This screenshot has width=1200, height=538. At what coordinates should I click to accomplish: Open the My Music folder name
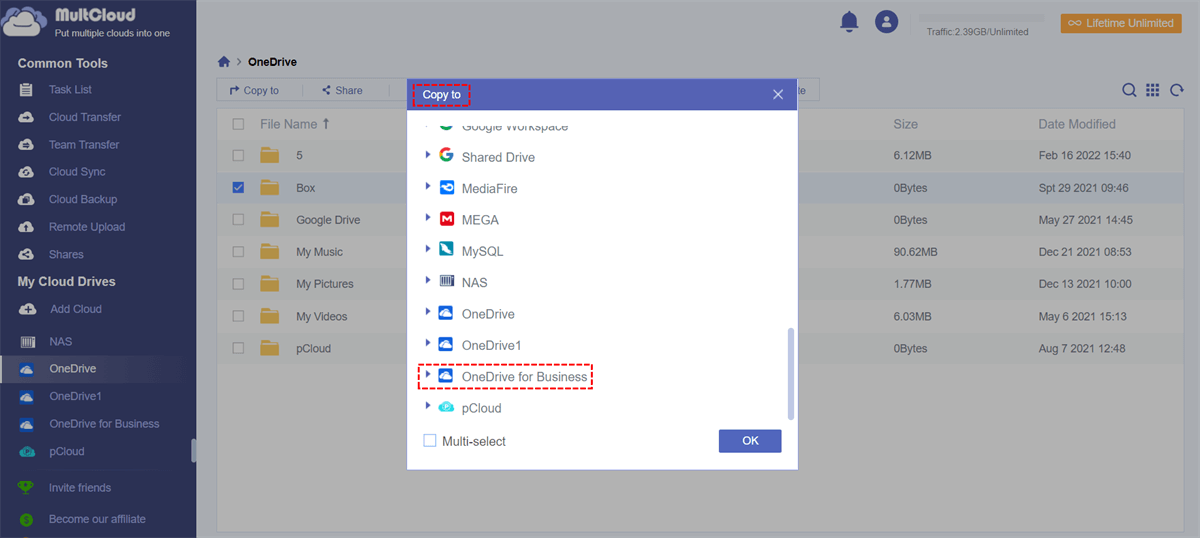[x=319, y=252]
